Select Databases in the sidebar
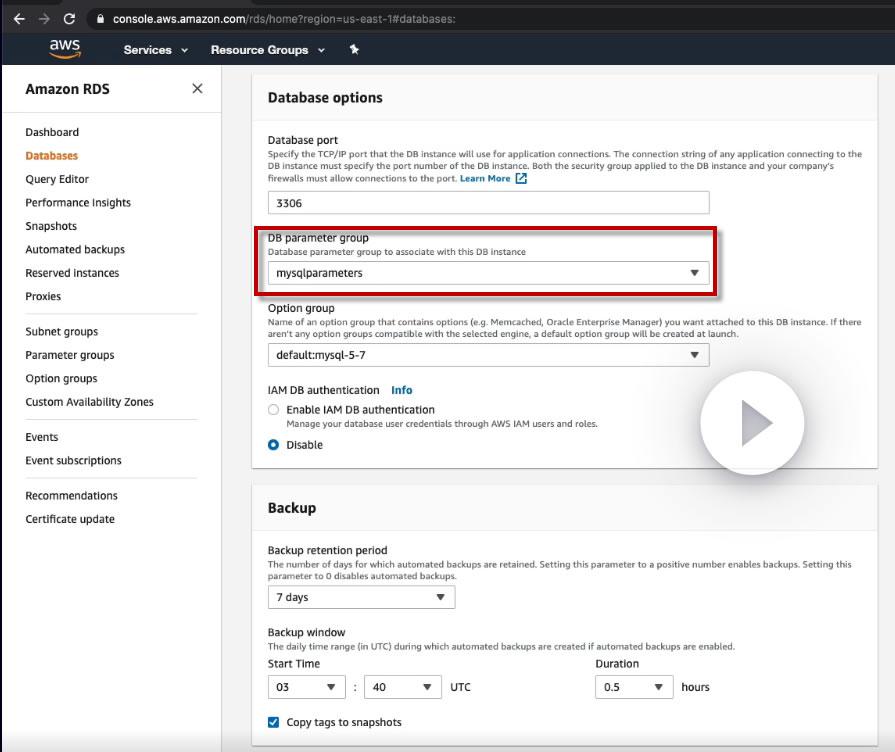The width and height of the screenshot is (895, 752). [51, 155]
